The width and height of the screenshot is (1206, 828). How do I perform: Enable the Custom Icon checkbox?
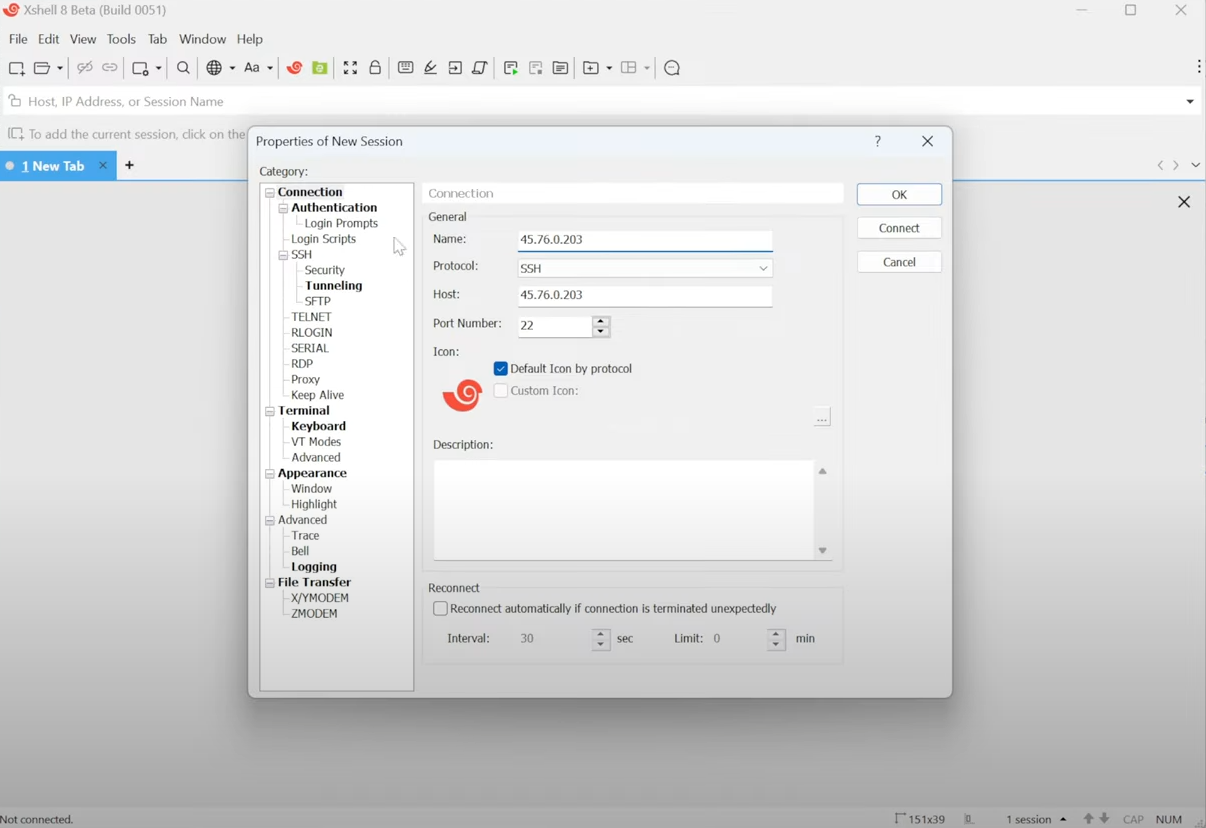pyautogui.click(x=501, y=391)
